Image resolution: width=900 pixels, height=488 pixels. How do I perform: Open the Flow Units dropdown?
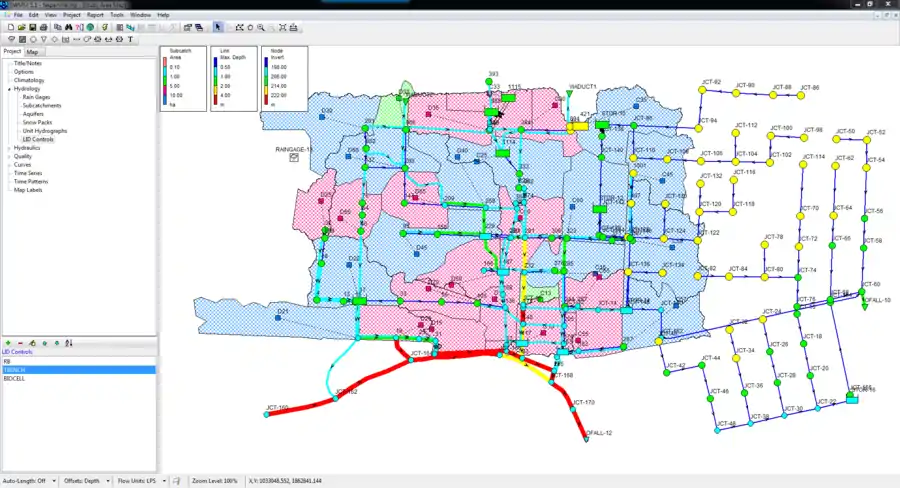tap(164, 480)
